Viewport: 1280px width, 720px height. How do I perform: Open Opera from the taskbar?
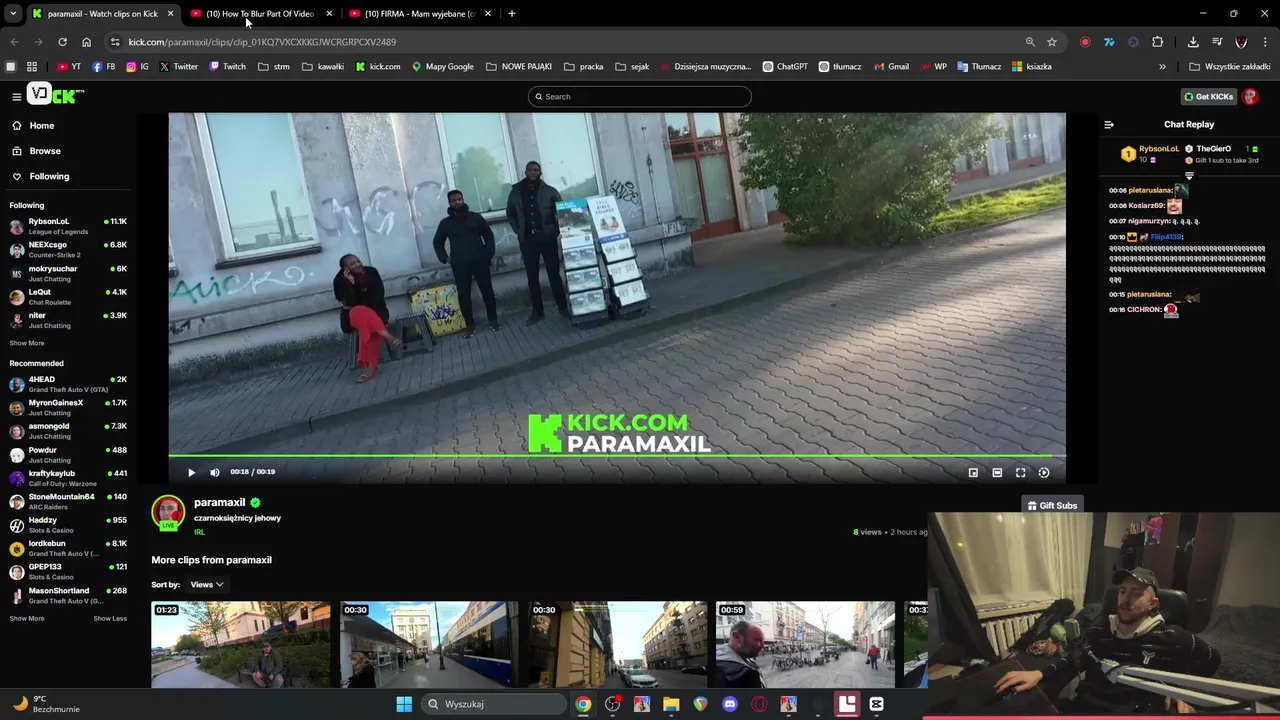tap(759, 704)
